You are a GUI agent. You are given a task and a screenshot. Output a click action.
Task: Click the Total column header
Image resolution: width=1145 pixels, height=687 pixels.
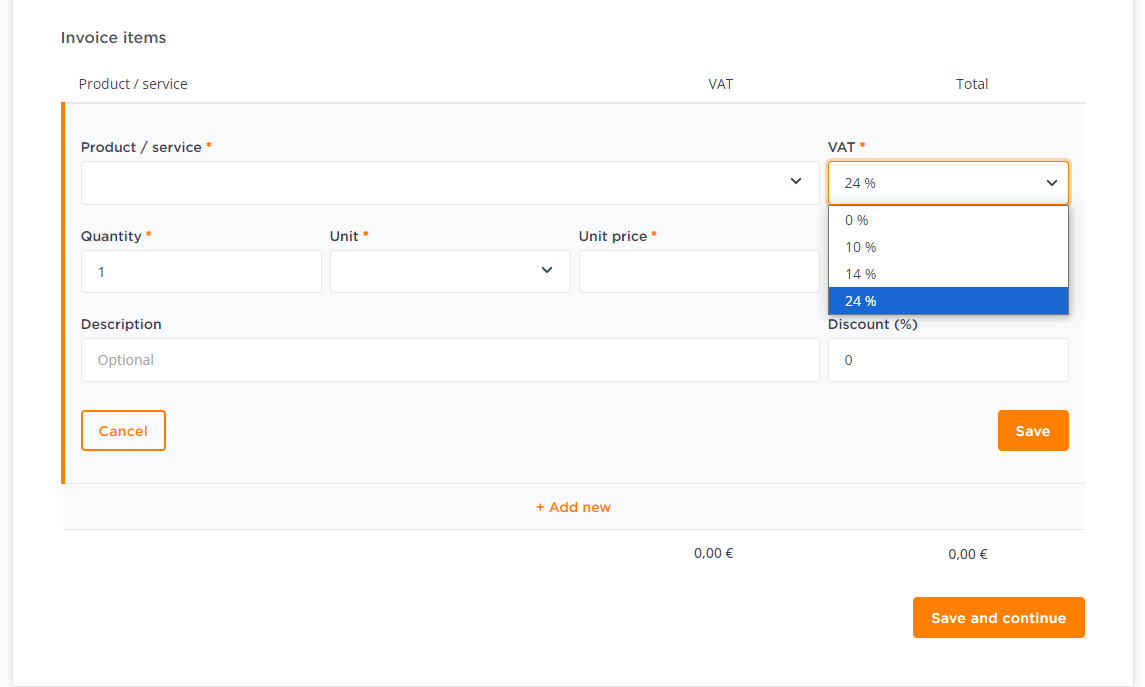(972, 84)
